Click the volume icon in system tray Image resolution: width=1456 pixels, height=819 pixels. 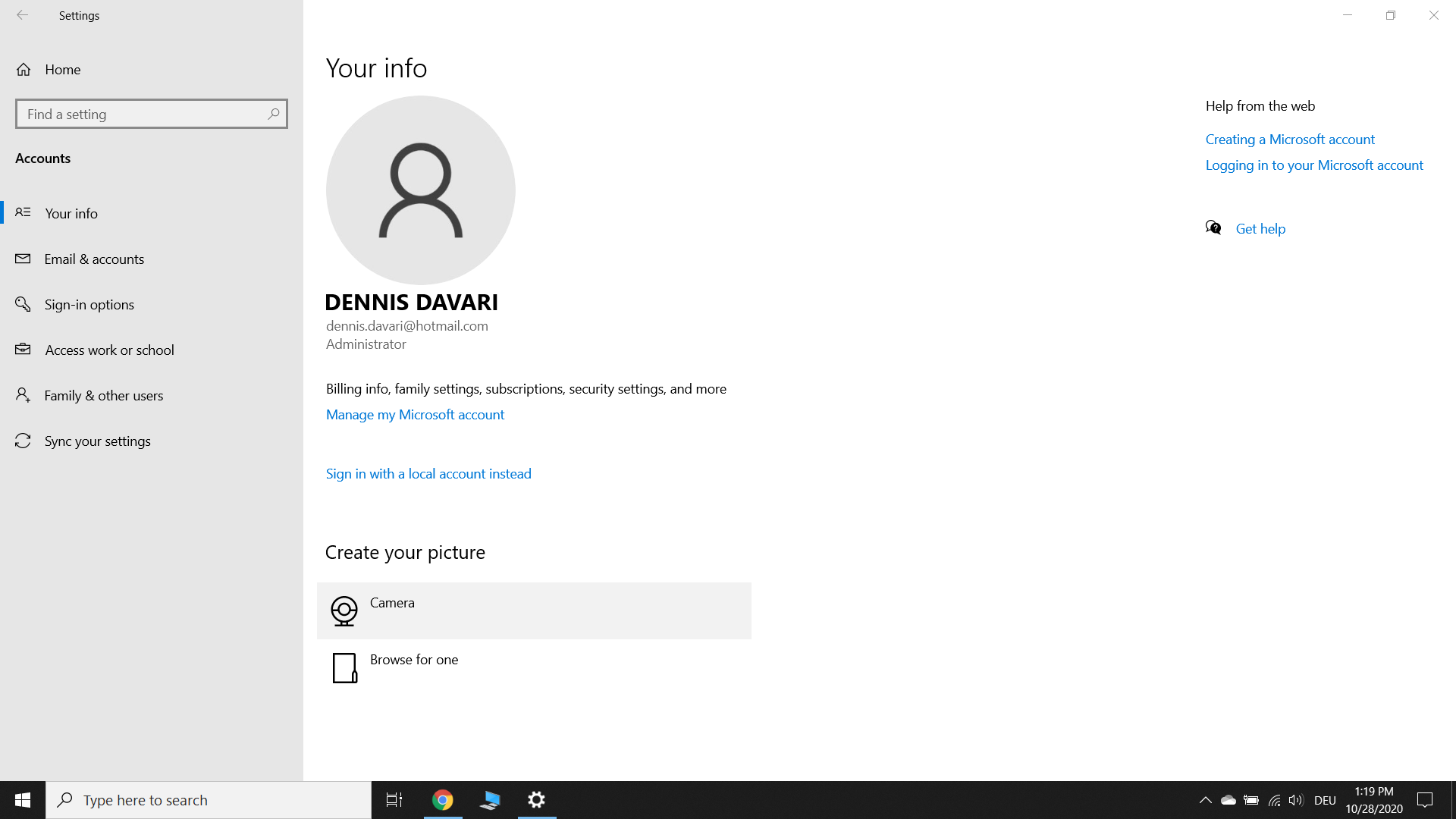pyautogui.click(x=1296, y=800)
